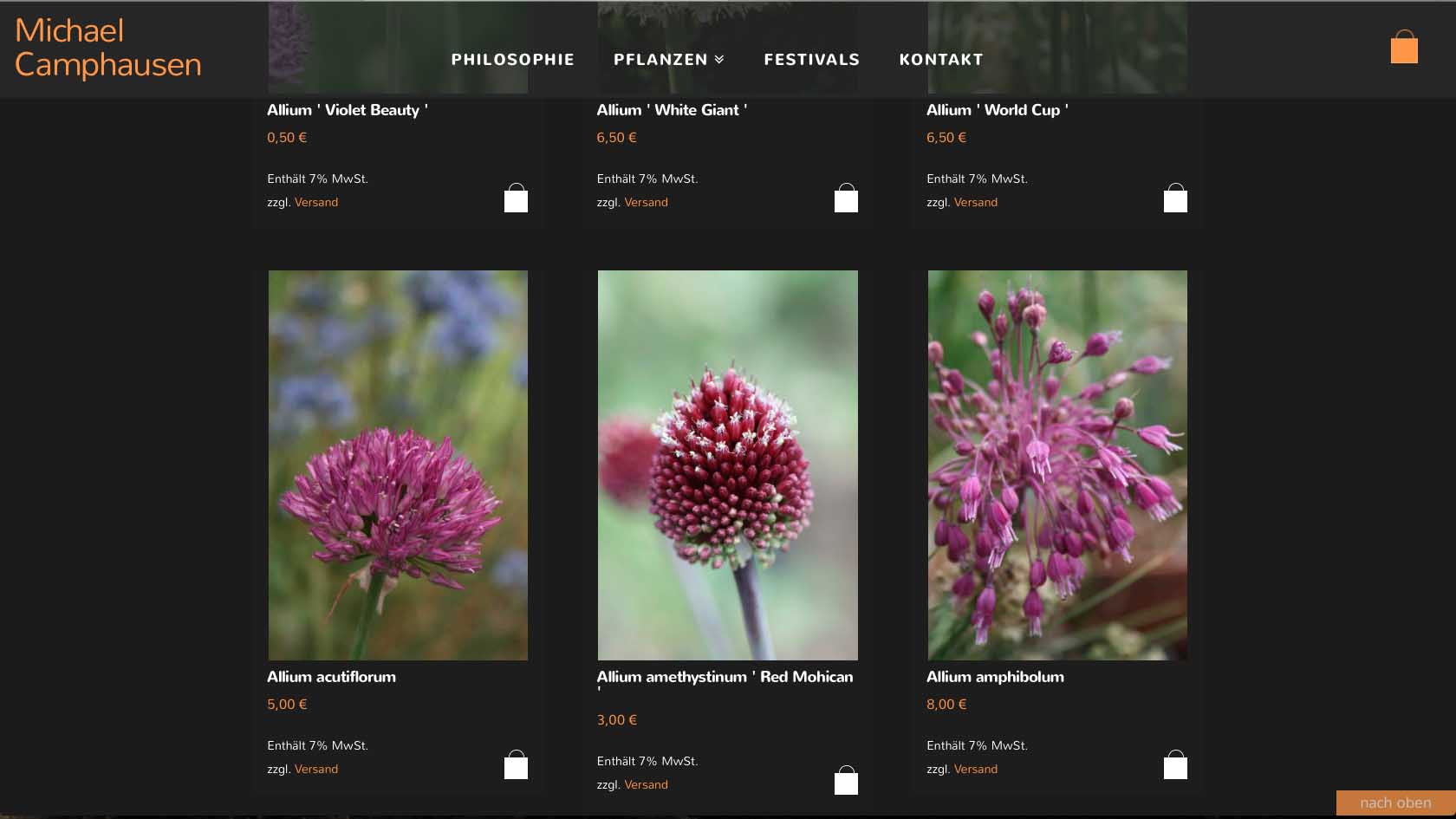Screen dimensions: 1456x819
Task: Click the Allium 'White Giant' product title
Action: pyautogui.click(x=672, y=110)
